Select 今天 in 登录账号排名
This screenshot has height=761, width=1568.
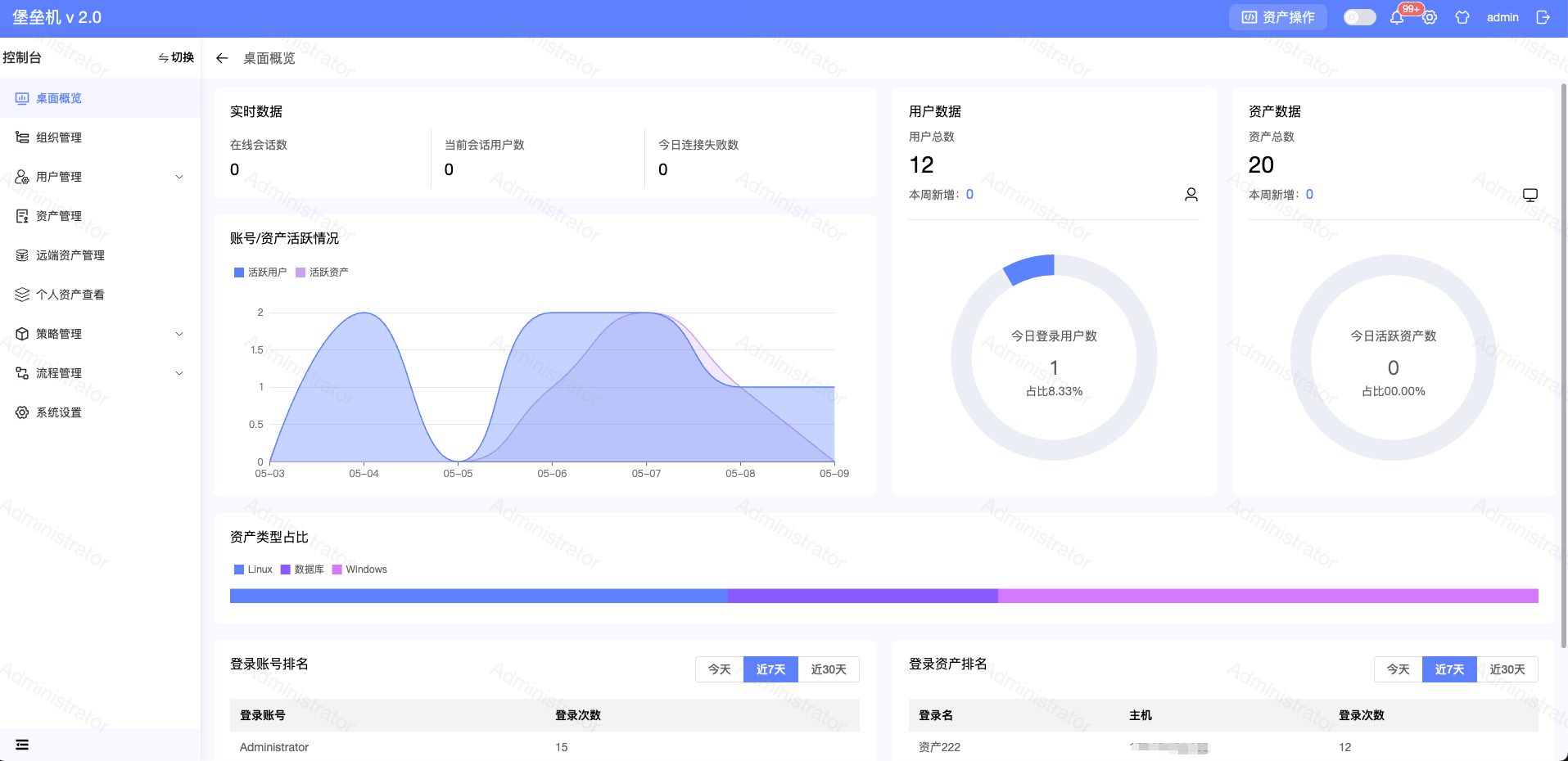click(x=719, y=669)
